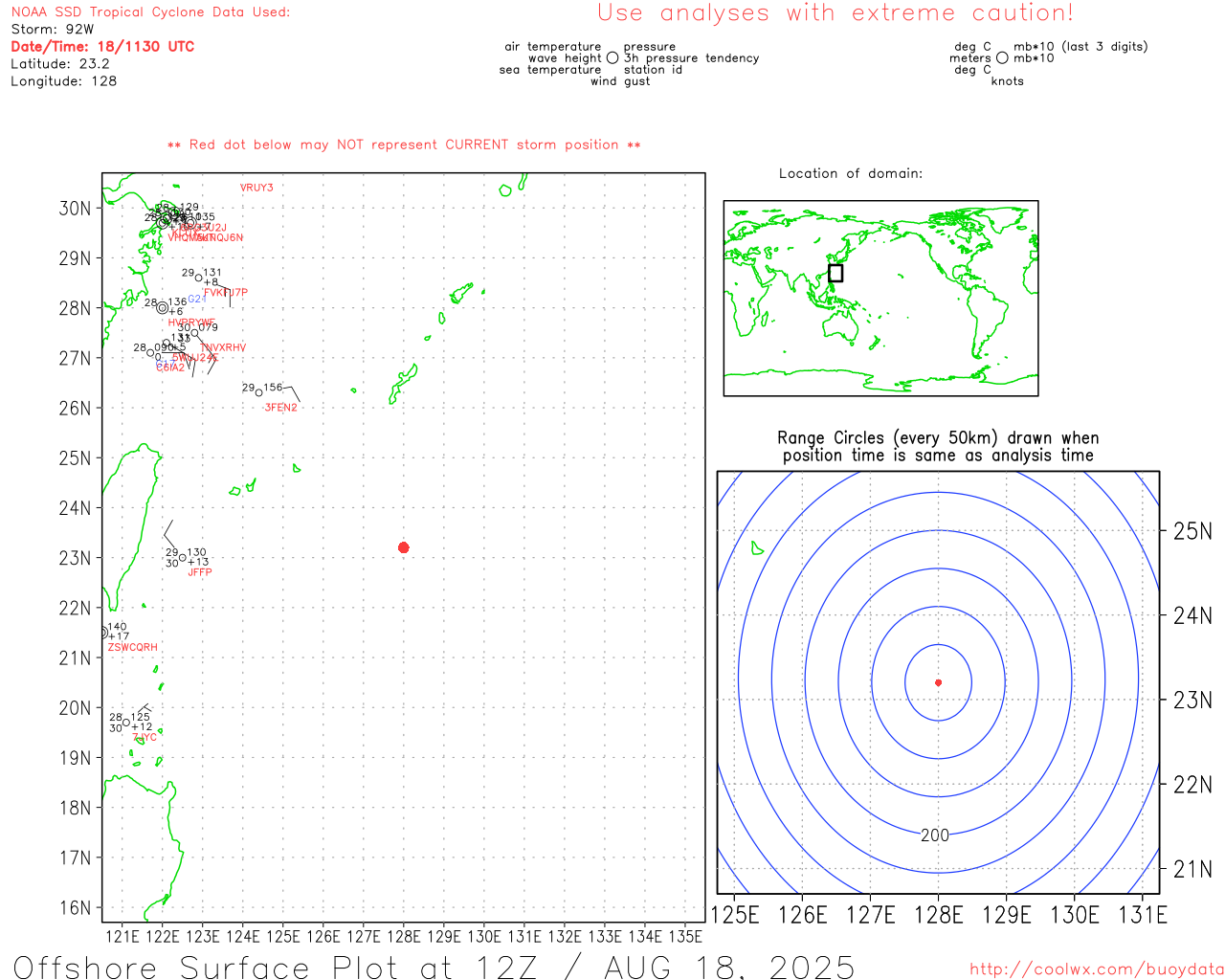Click the Offshore Surface Plot title text
This screenshot has height=980, width=1225.
434,967
